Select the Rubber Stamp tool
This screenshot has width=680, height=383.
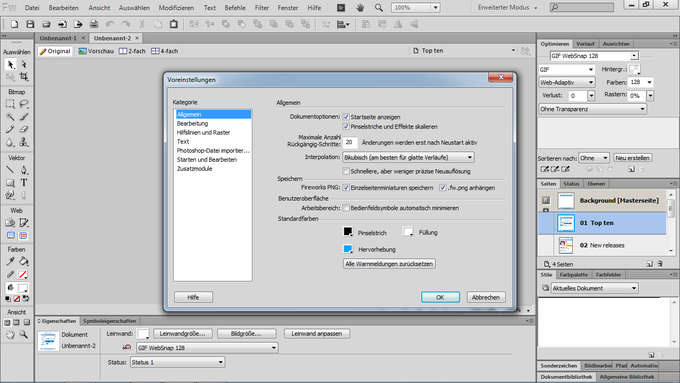(24, 142)
